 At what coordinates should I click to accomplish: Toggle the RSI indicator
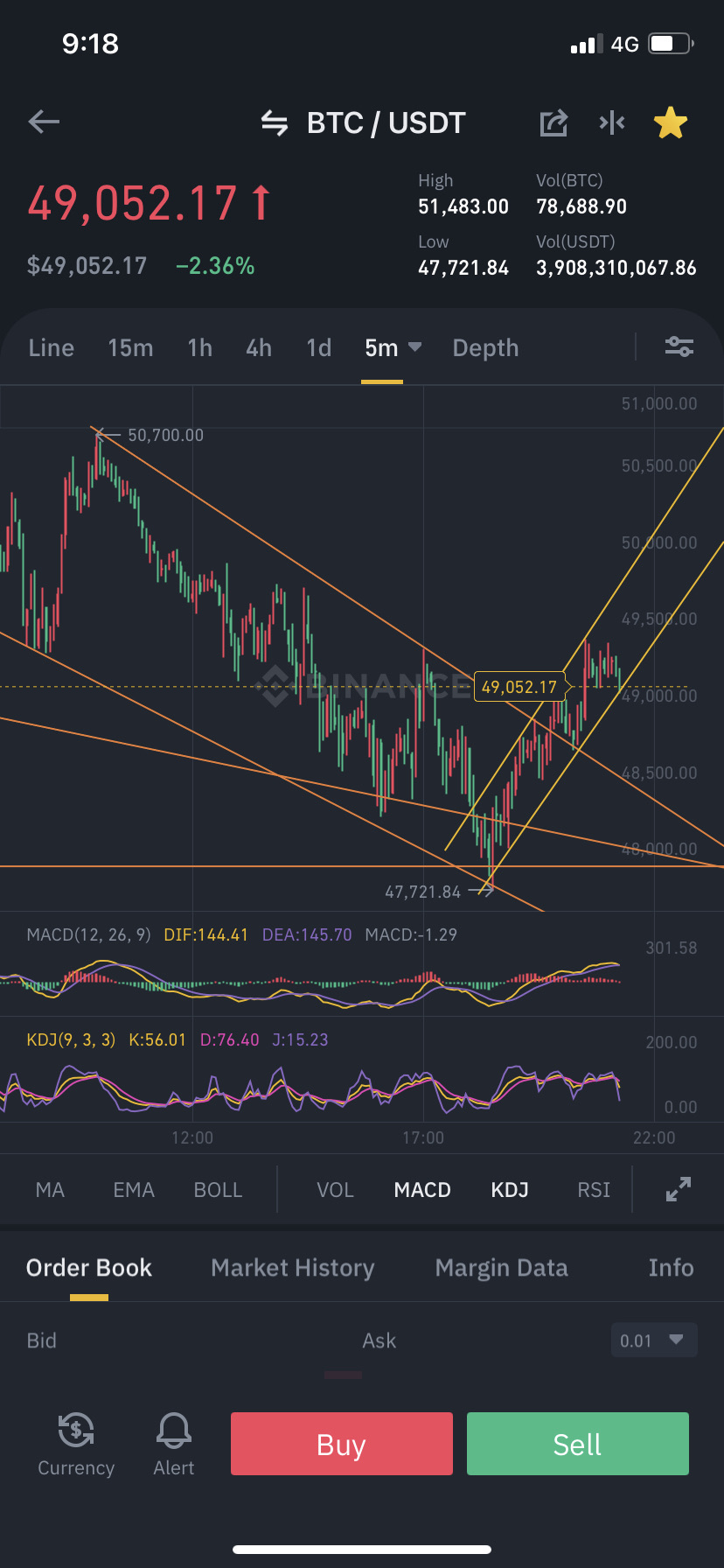(x=594, y=1190)
